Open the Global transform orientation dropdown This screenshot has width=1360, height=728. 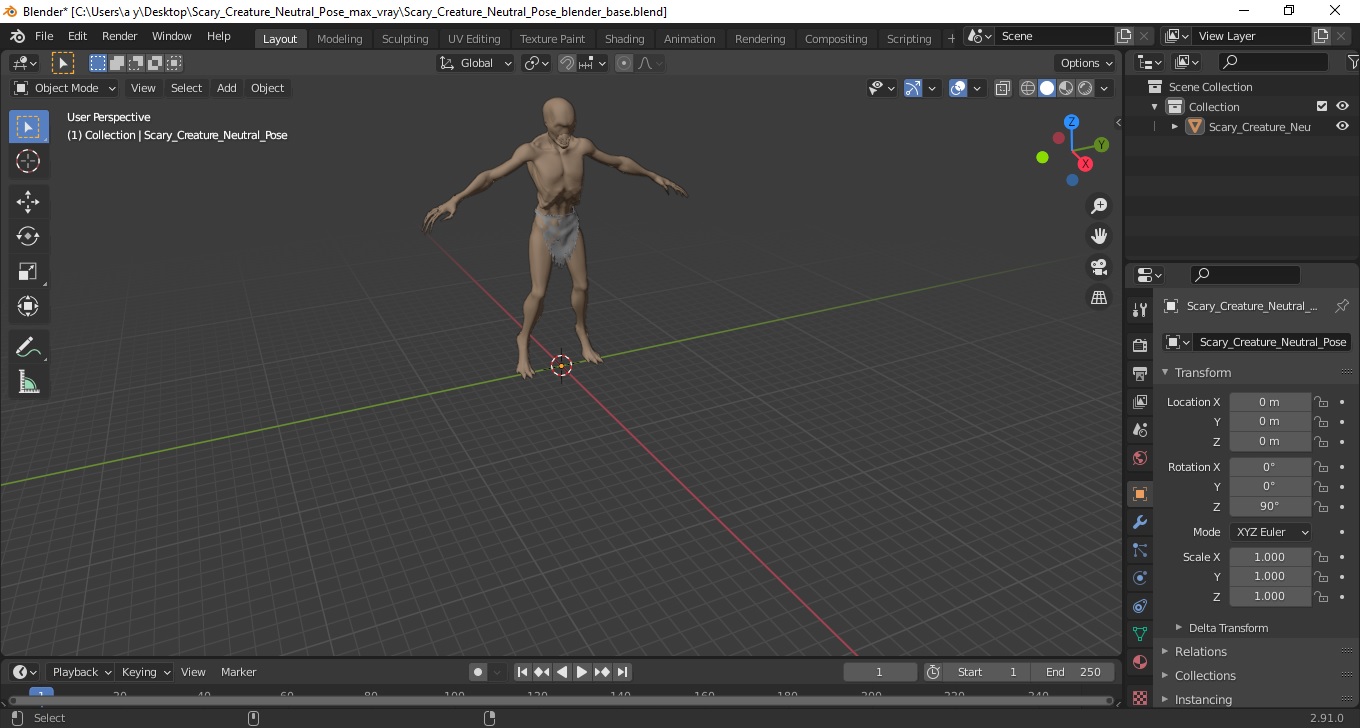476,63
